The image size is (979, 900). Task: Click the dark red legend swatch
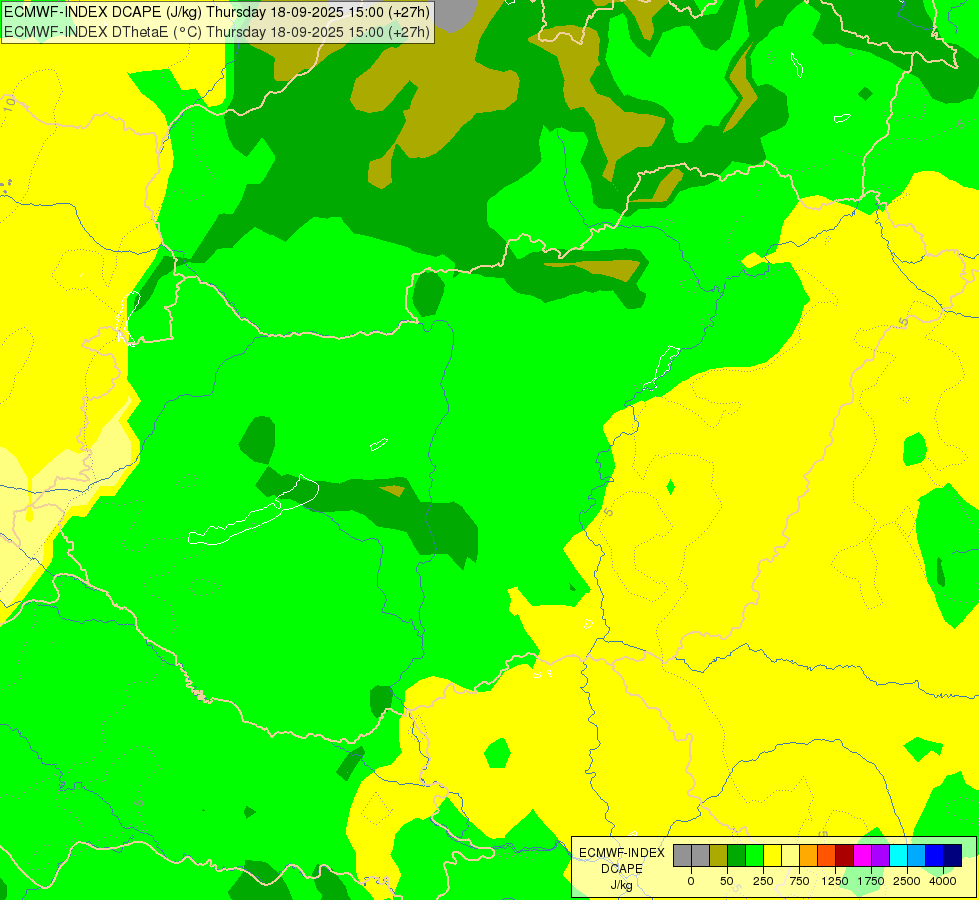[845, 855]
